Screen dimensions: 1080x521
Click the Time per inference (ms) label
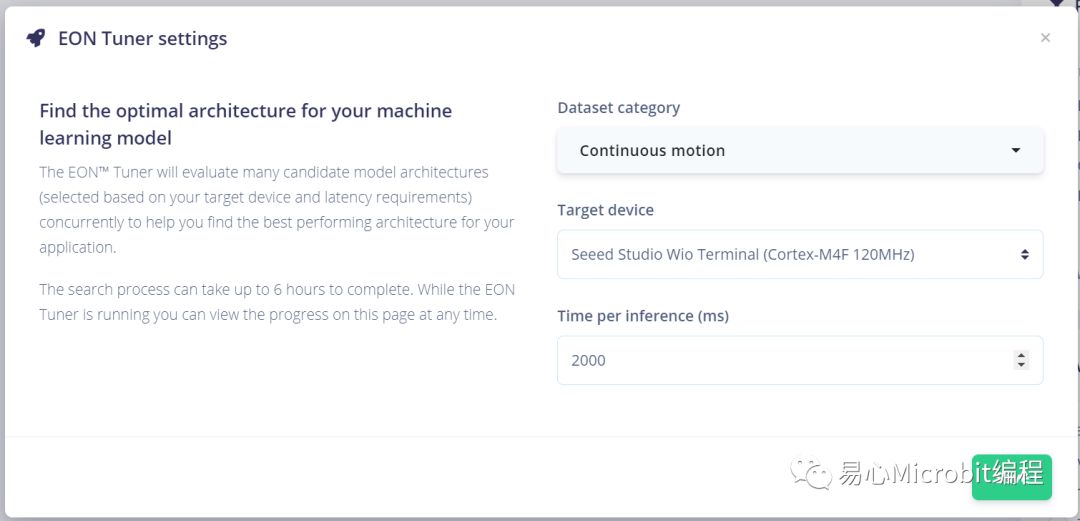643,316
